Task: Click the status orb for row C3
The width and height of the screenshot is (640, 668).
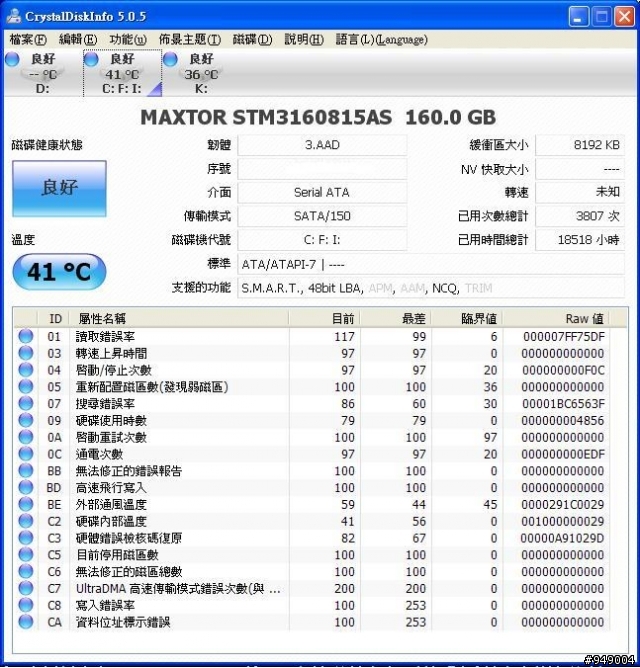Action: tap(26, 538)
